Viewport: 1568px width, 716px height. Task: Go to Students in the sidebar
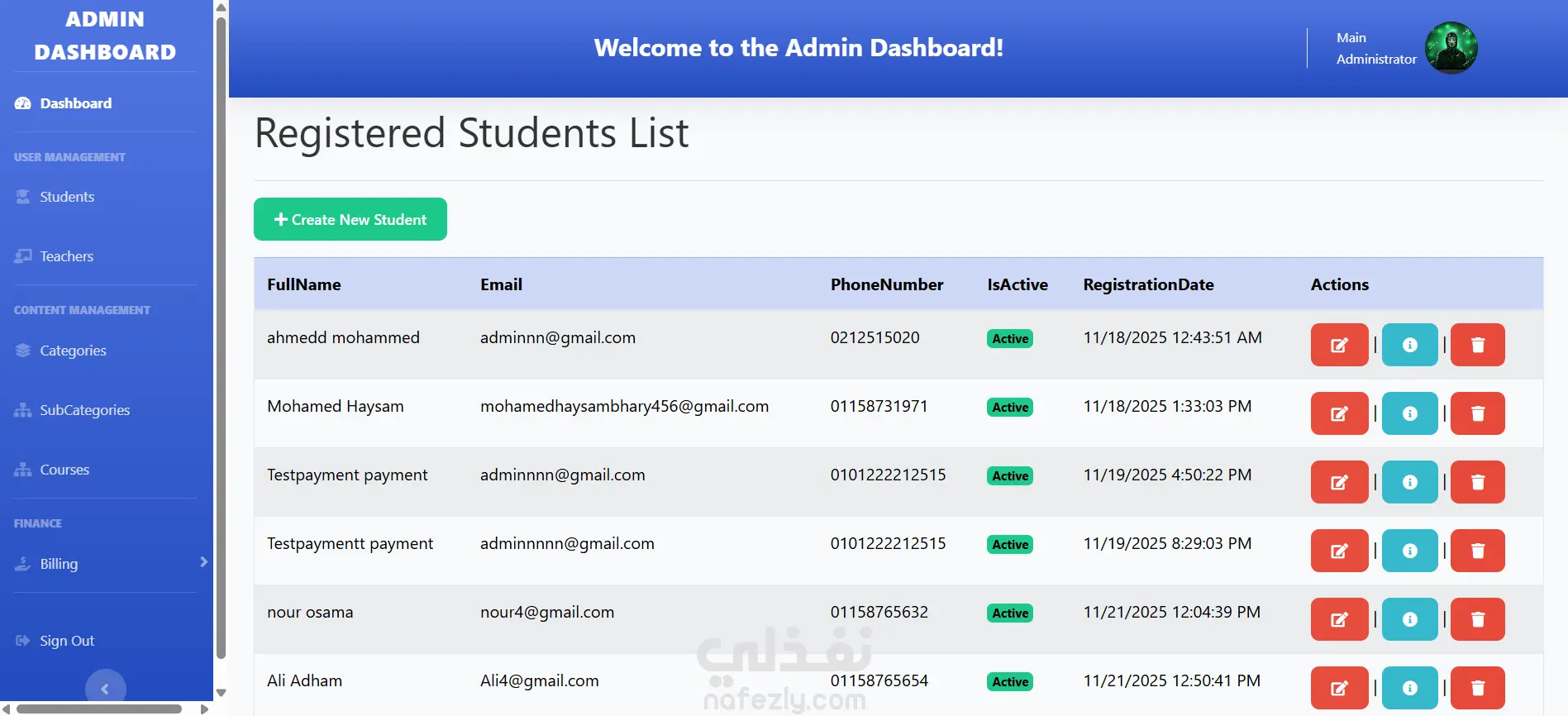pos(67,197)
